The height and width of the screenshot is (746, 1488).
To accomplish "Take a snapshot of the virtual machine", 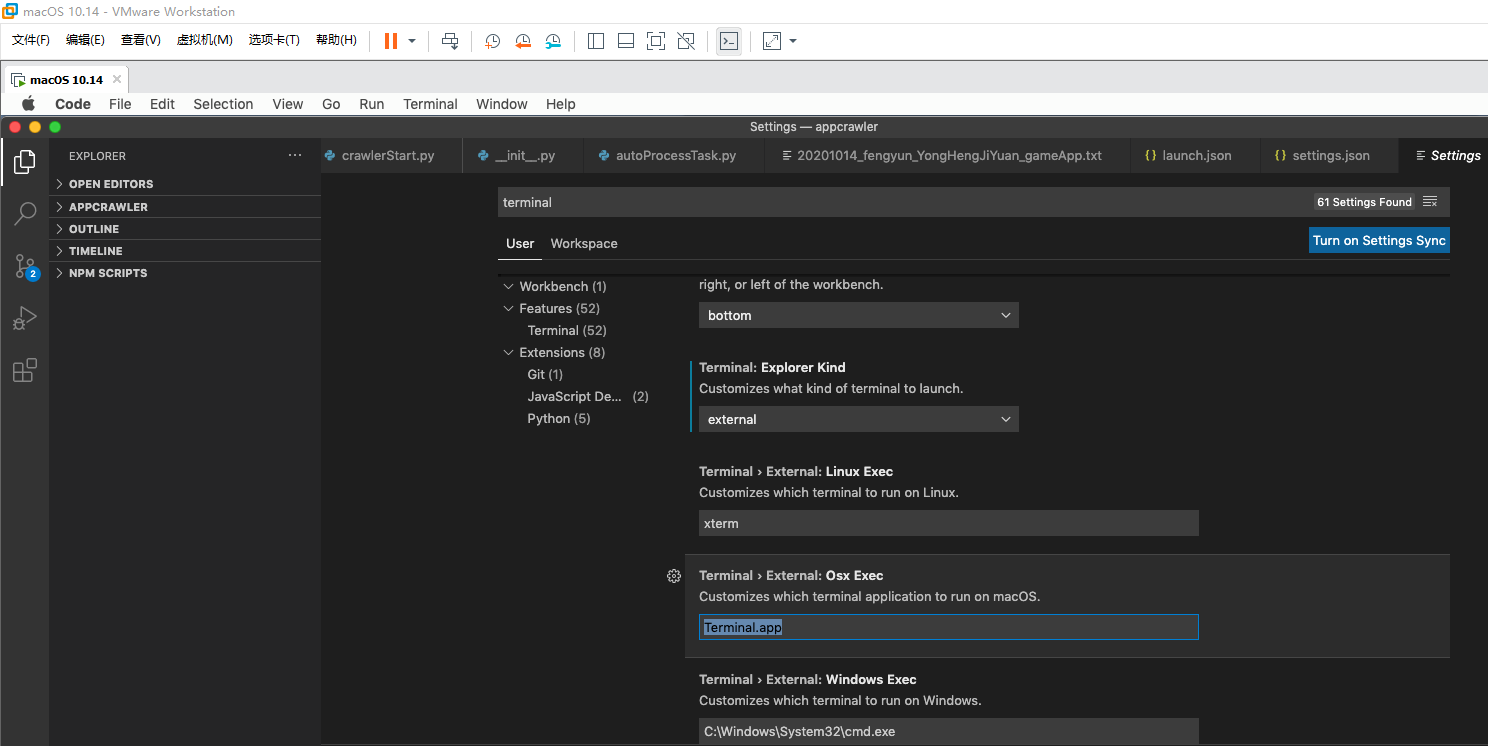I will click(493, 41).
